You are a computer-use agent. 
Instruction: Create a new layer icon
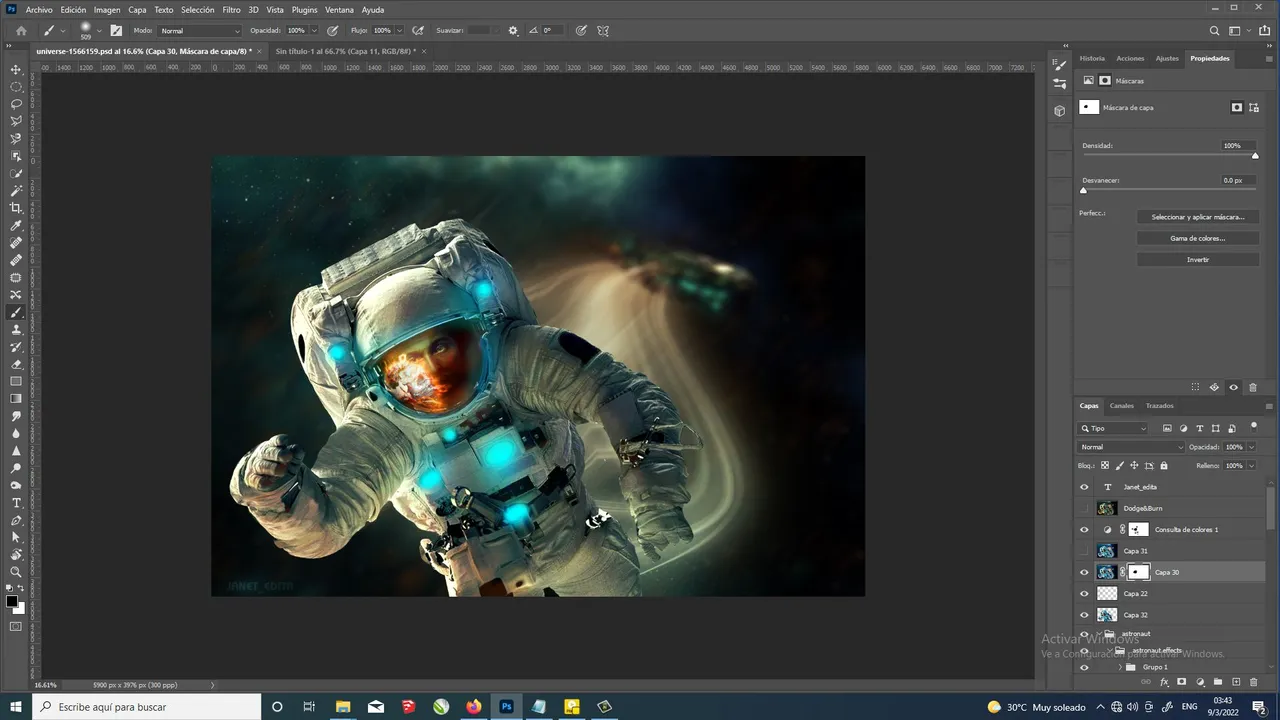pos(1236,682)
